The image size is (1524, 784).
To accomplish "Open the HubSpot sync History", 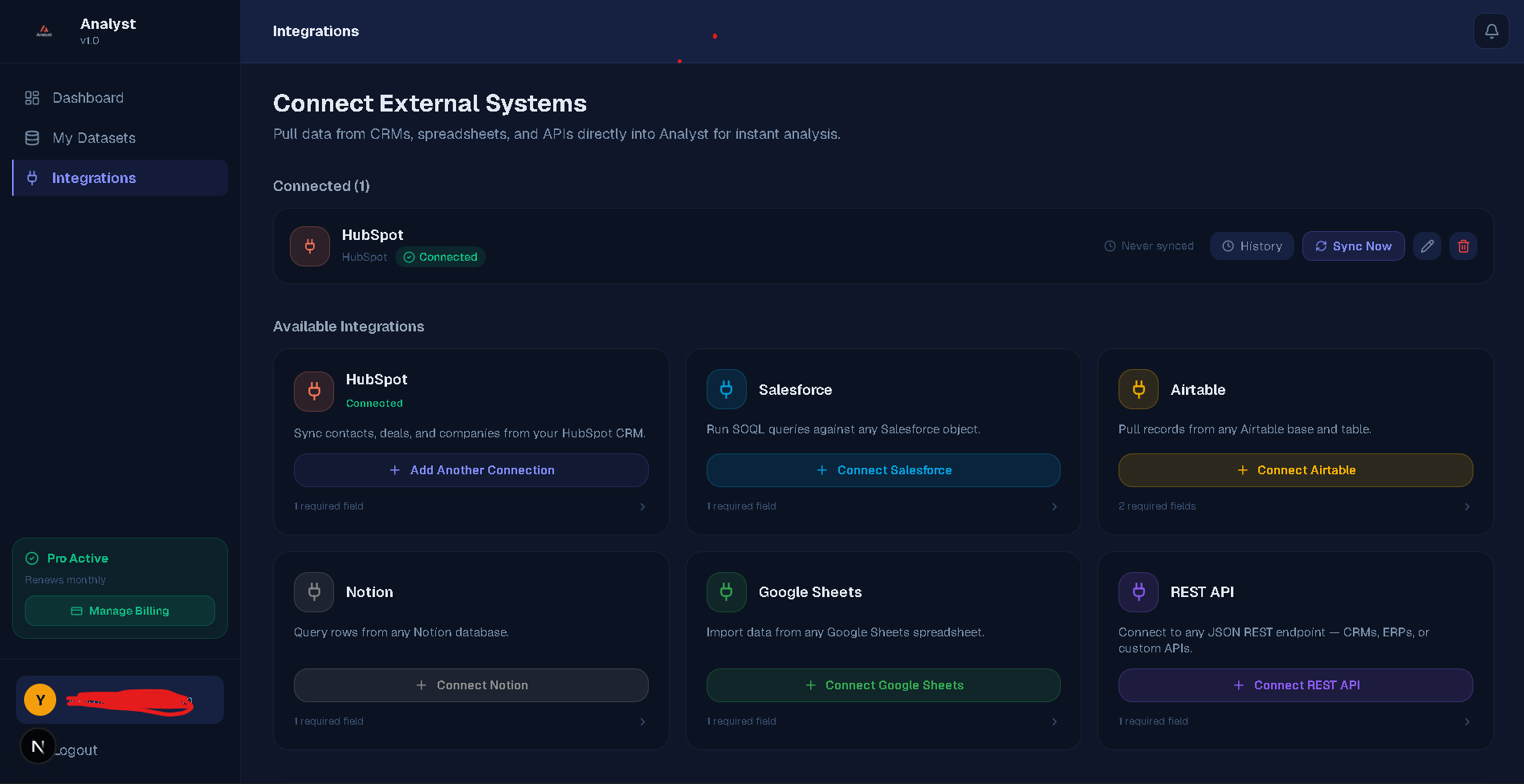I will 1252,246.
